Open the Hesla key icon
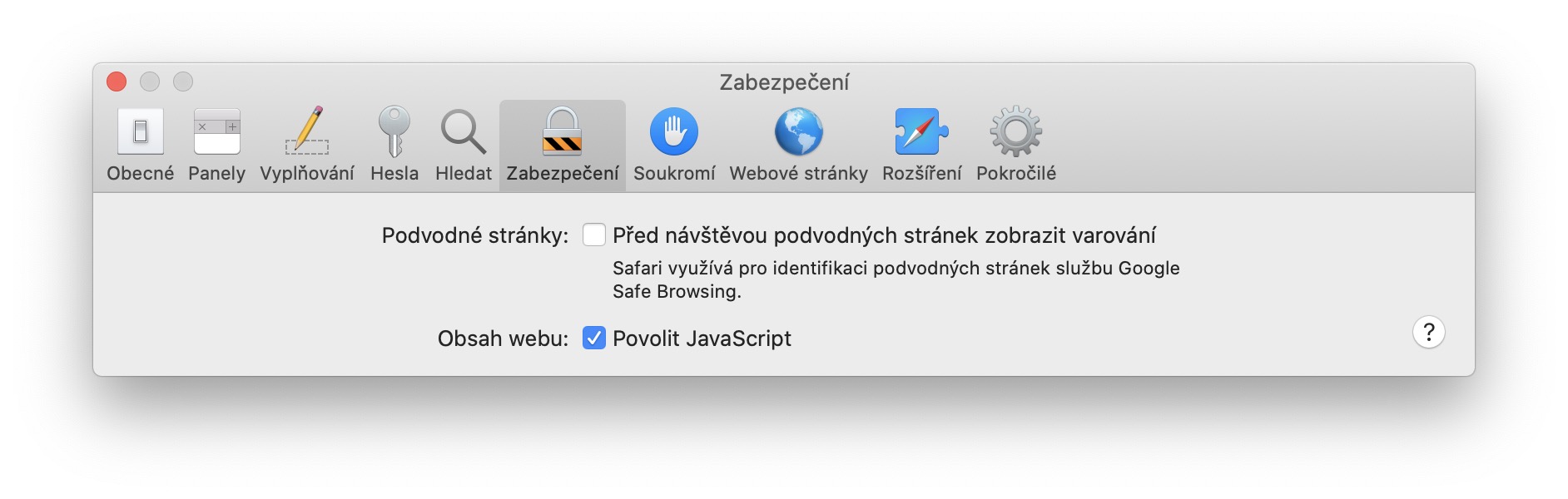This screenshot has width=1568, height=499. coord(394,131)
